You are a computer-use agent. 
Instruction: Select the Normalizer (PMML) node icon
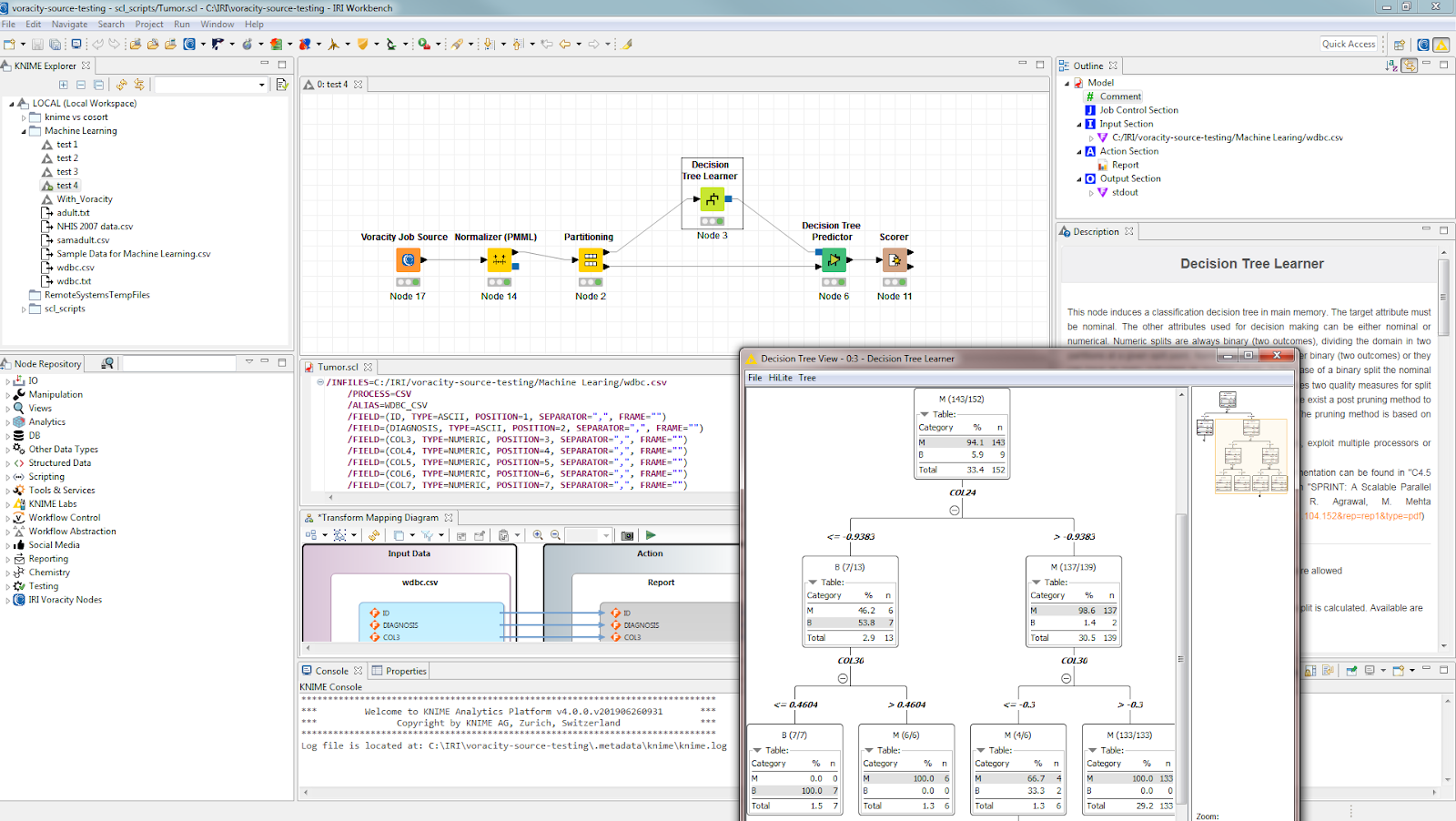(x=499, y=260)
